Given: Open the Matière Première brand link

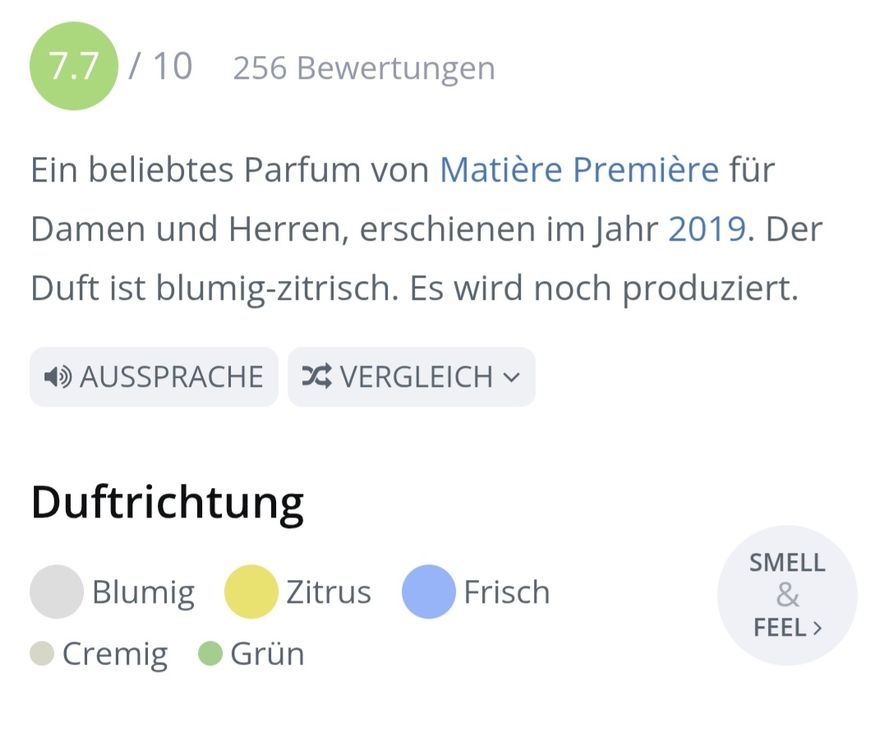Looking at the screenshot, I should tap(579, 169).
